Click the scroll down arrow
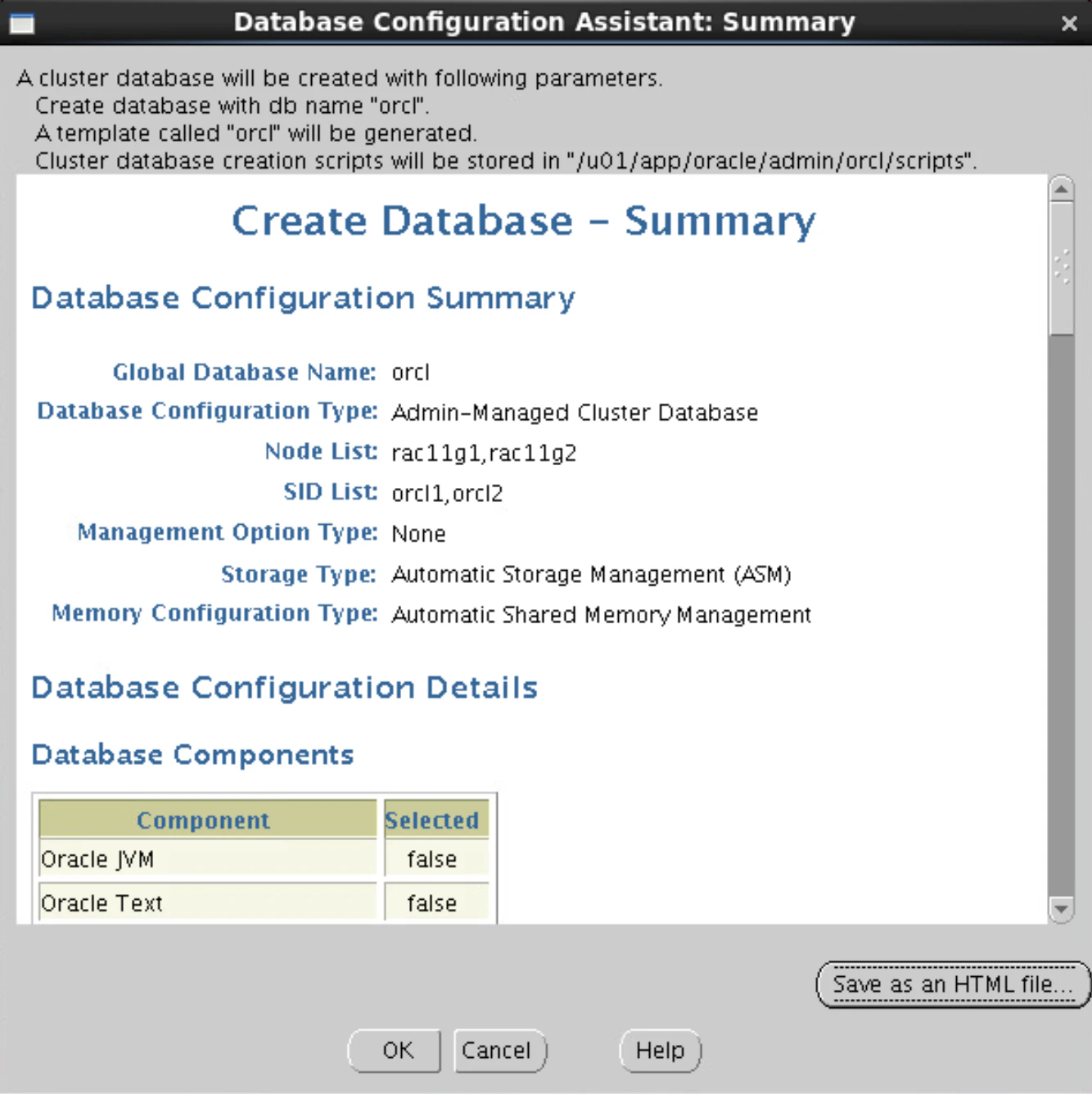The width and height of the screenshot is (1092, 1094). click(1062, 909)
